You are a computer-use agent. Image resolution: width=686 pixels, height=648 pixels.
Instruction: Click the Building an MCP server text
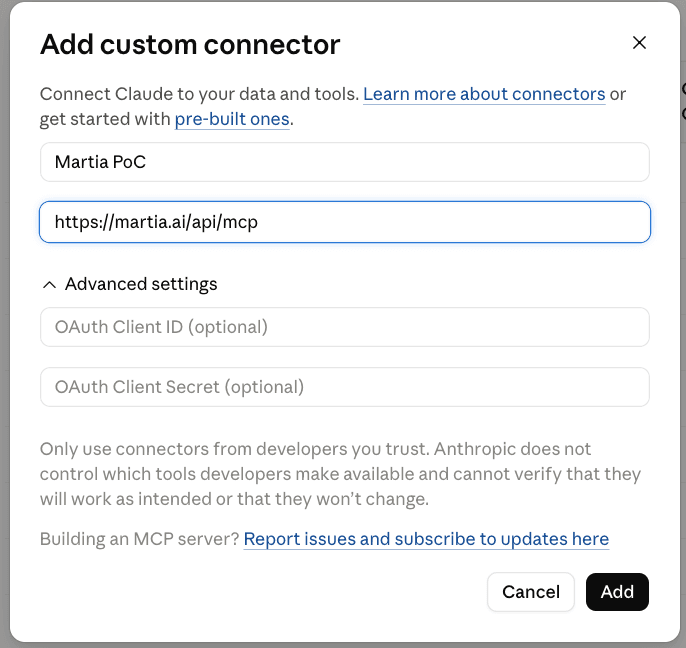click(x=140, y=539)
